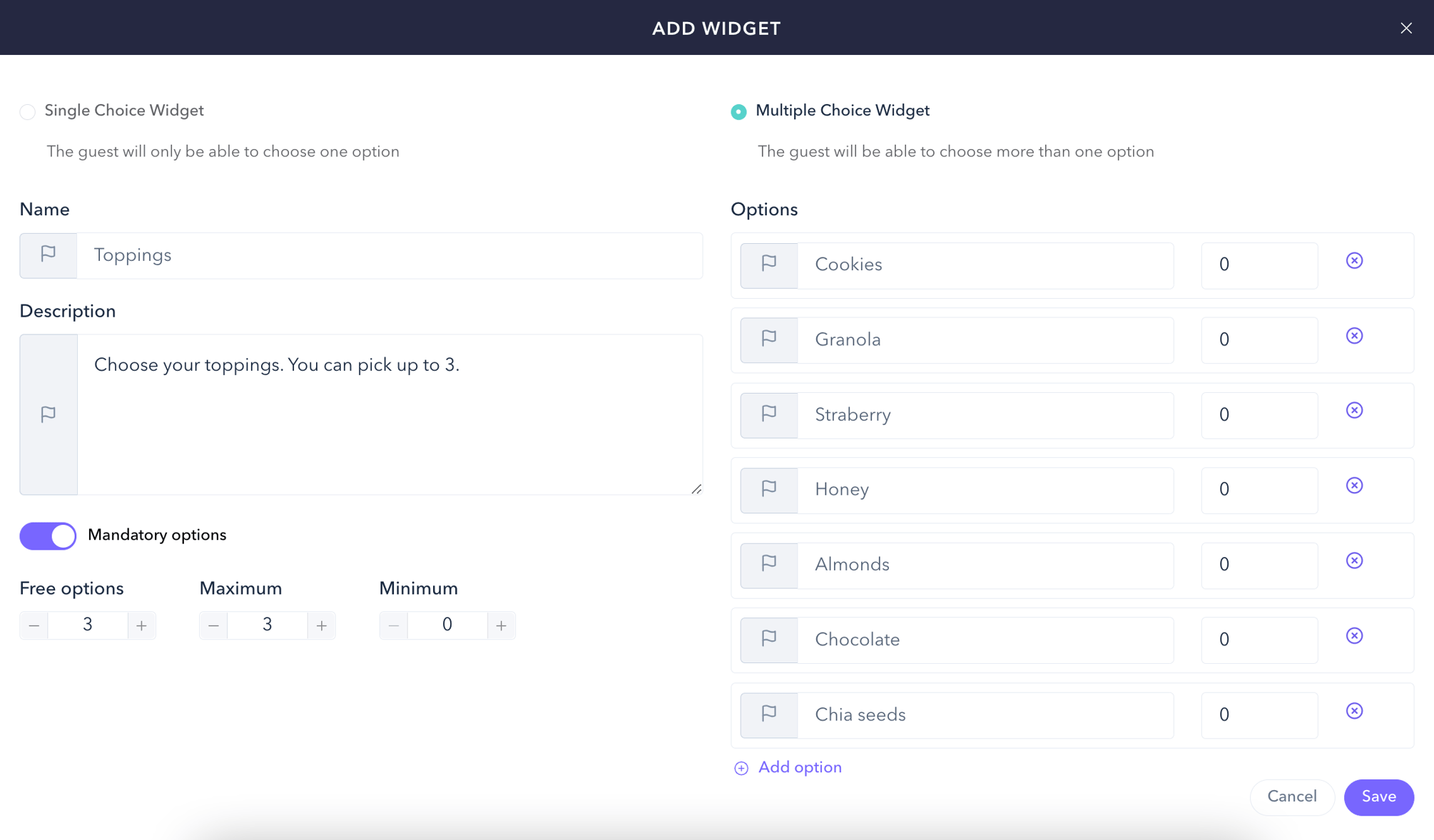Click the flag icon on the Chocolate option

point(768,640)
